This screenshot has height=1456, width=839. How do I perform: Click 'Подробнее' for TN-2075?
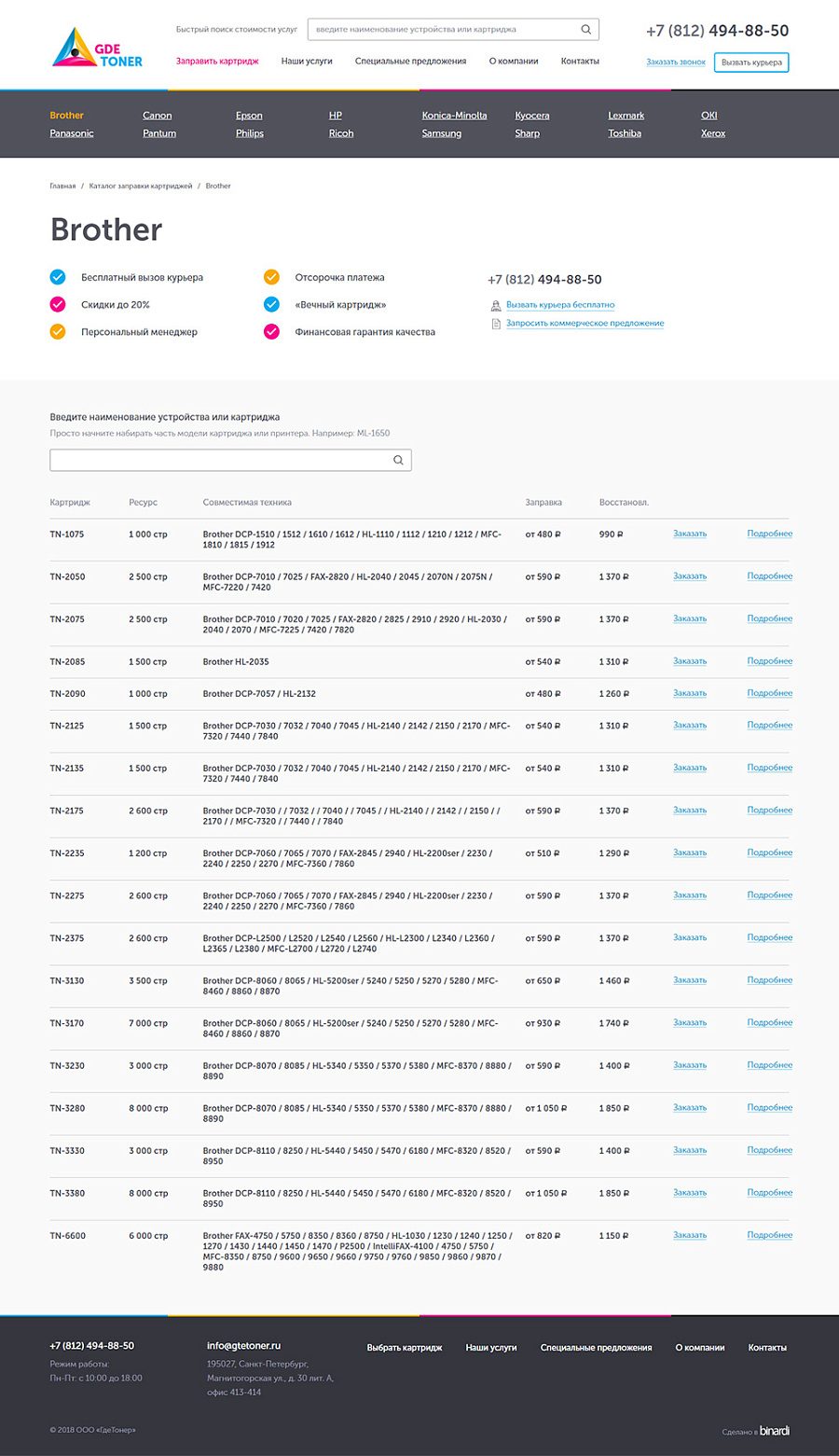coord(770,619)
